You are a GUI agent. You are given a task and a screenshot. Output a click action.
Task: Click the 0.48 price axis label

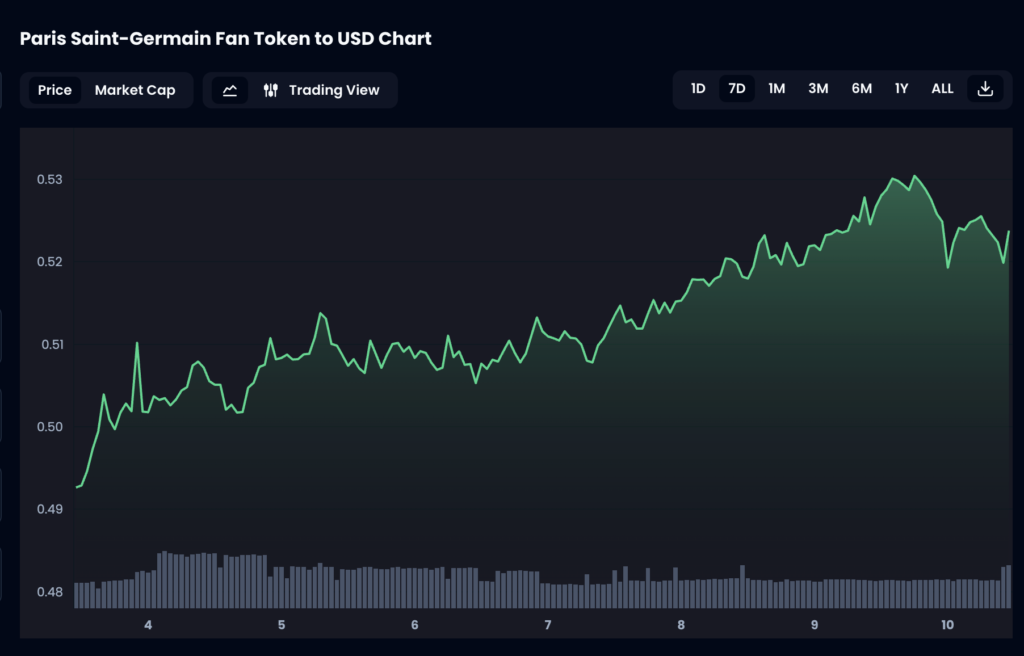click(x=50, y=593)
